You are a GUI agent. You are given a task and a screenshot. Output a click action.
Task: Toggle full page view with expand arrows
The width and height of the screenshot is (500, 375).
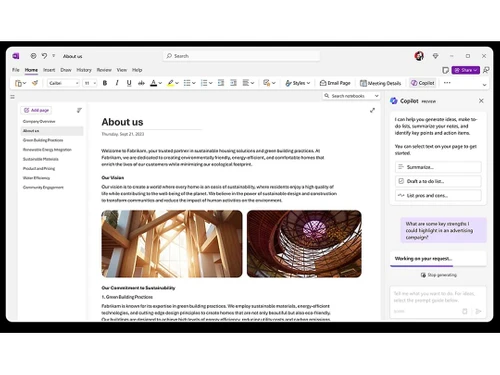[x=372, y=110]
